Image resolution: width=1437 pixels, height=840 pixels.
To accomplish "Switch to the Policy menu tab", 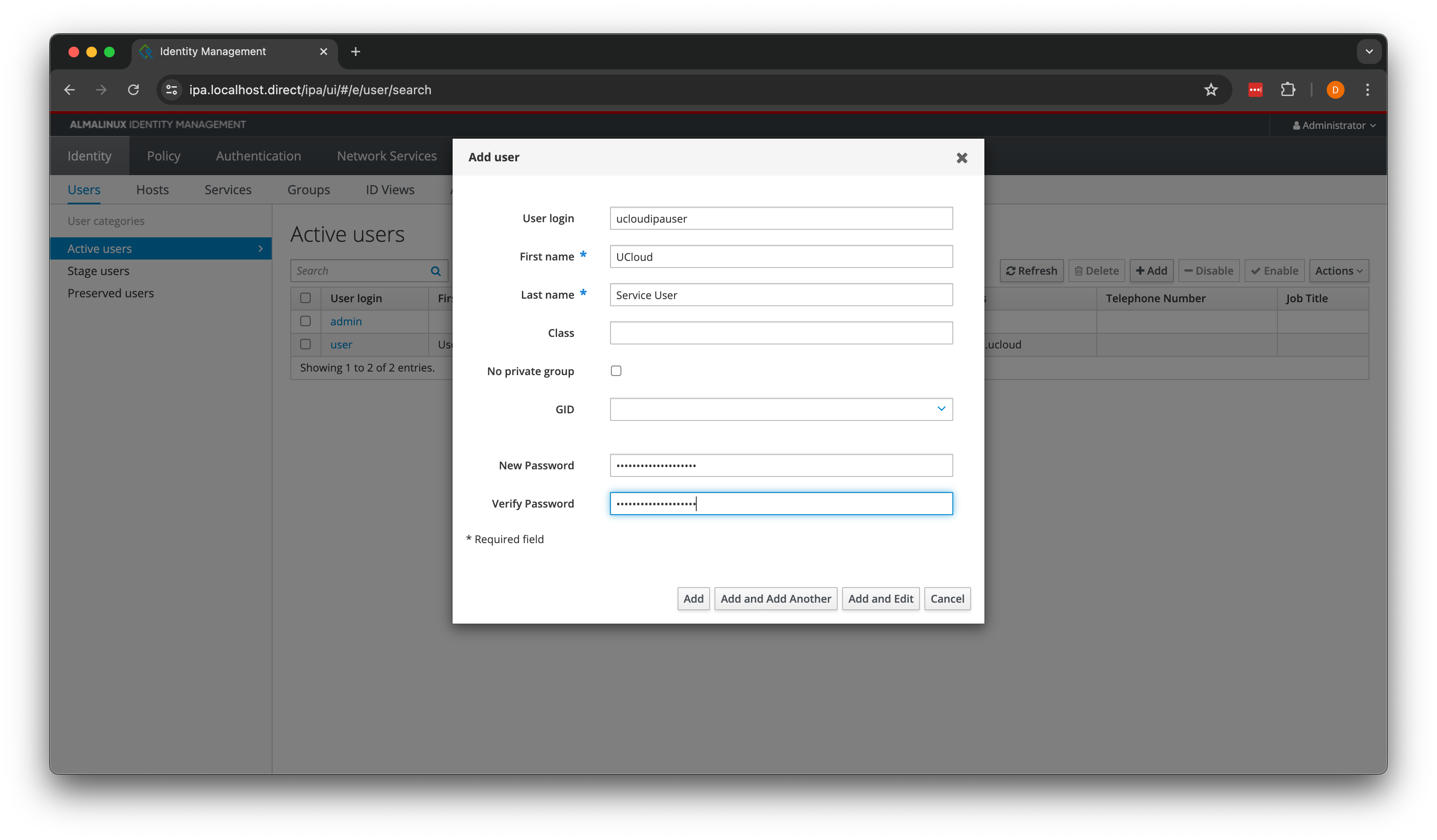I will [x=164, y=156].
